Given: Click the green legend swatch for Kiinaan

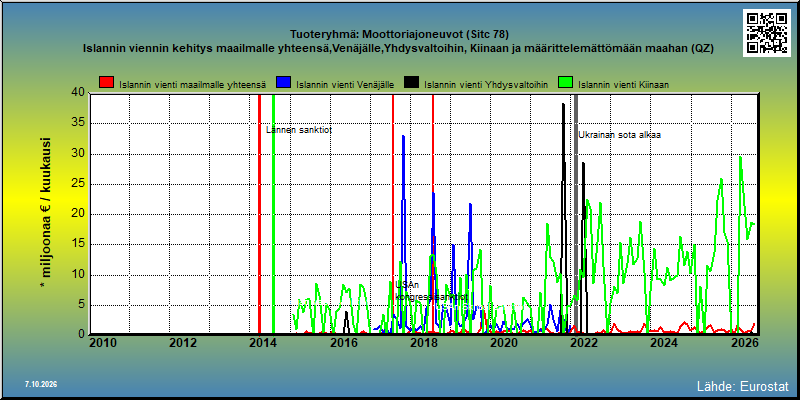Looking at the screenshot, I should [x=565, y=82].
